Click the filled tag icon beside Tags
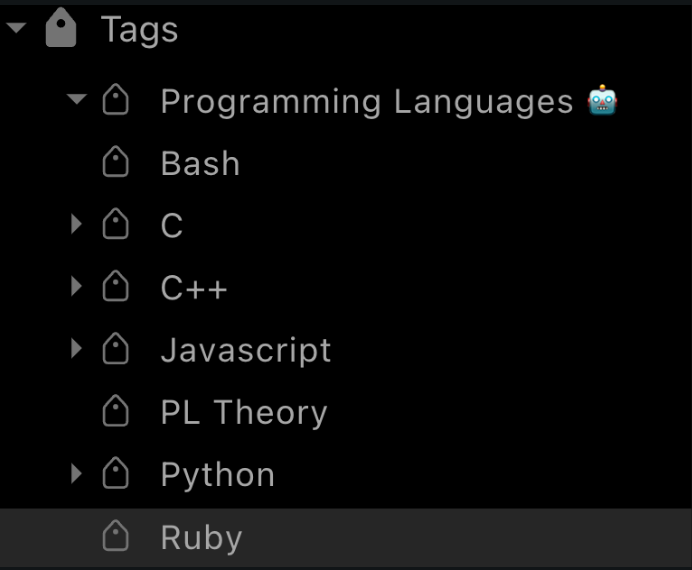This screenshot has height=570, width=692. tap(61, 30)
